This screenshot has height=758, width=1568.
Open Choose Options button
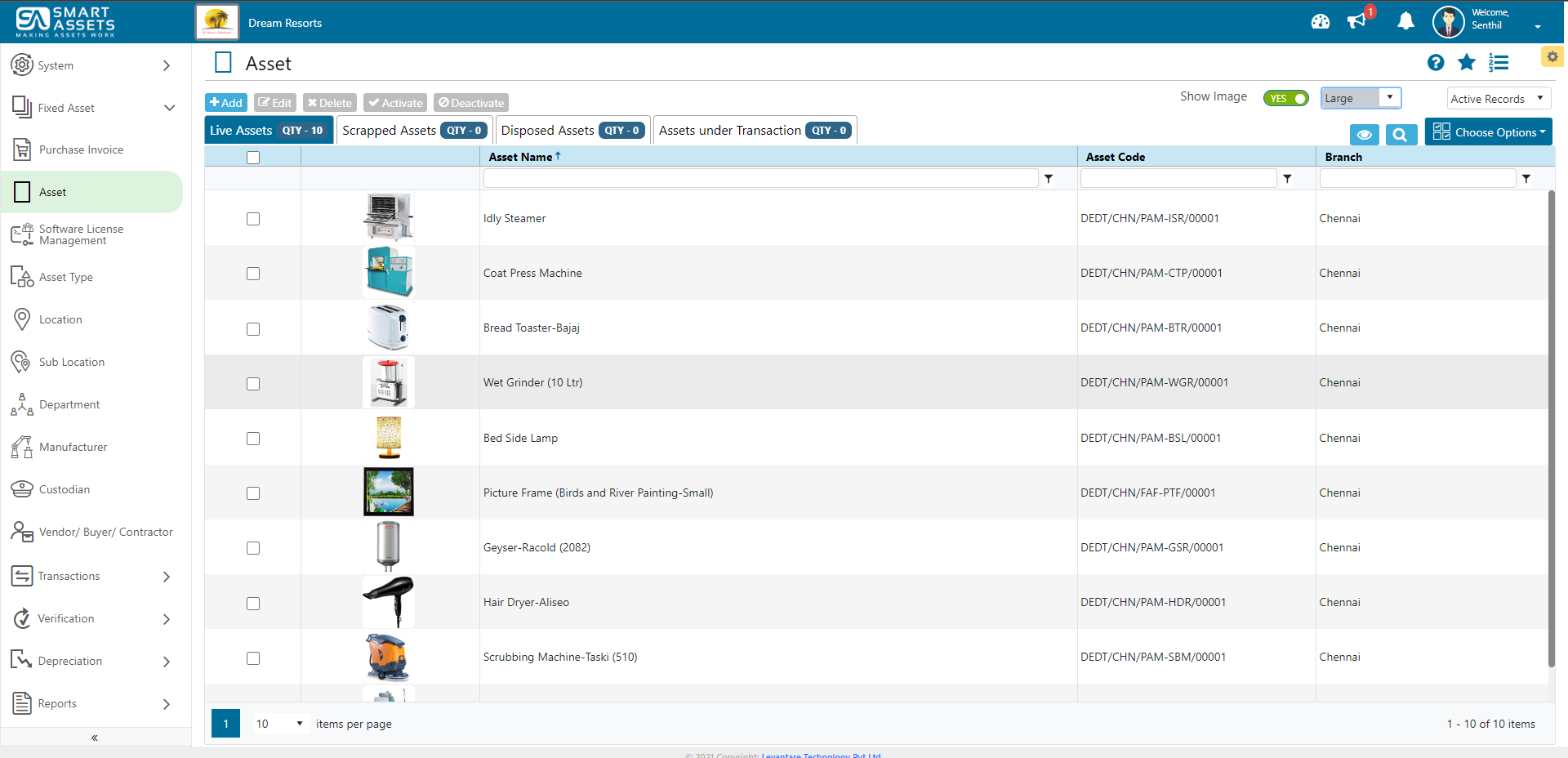coord(1489,132)
